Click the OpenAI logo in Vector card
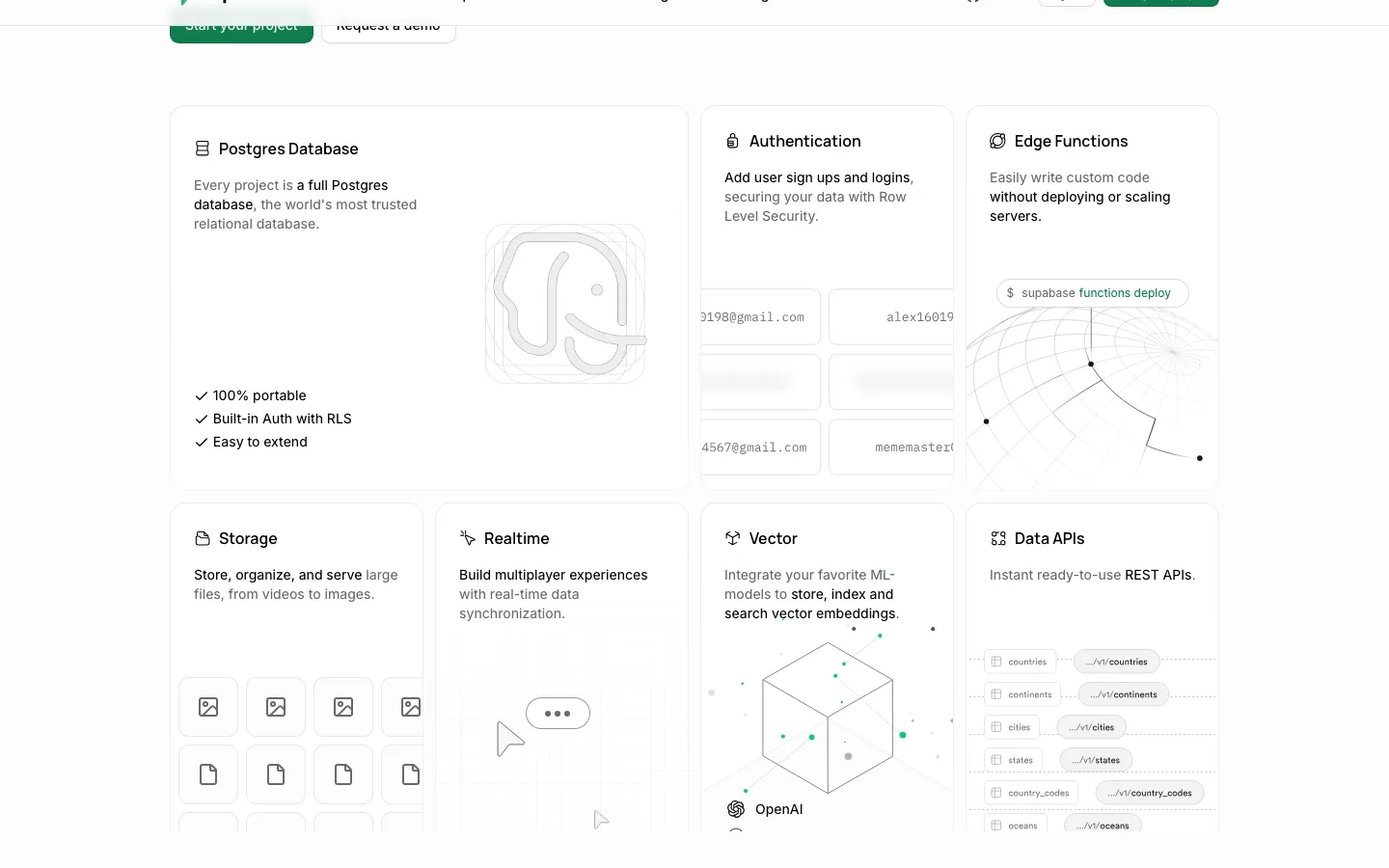 736,809
